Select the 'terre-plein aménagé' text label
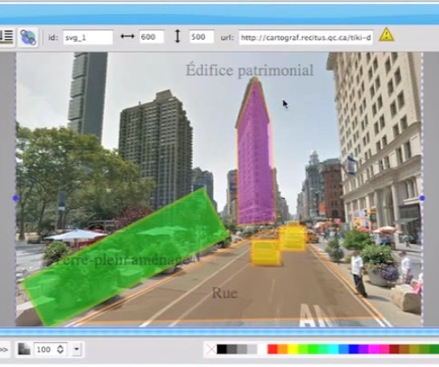The width and height of the screenshot is (439, 367). [123, 260]
